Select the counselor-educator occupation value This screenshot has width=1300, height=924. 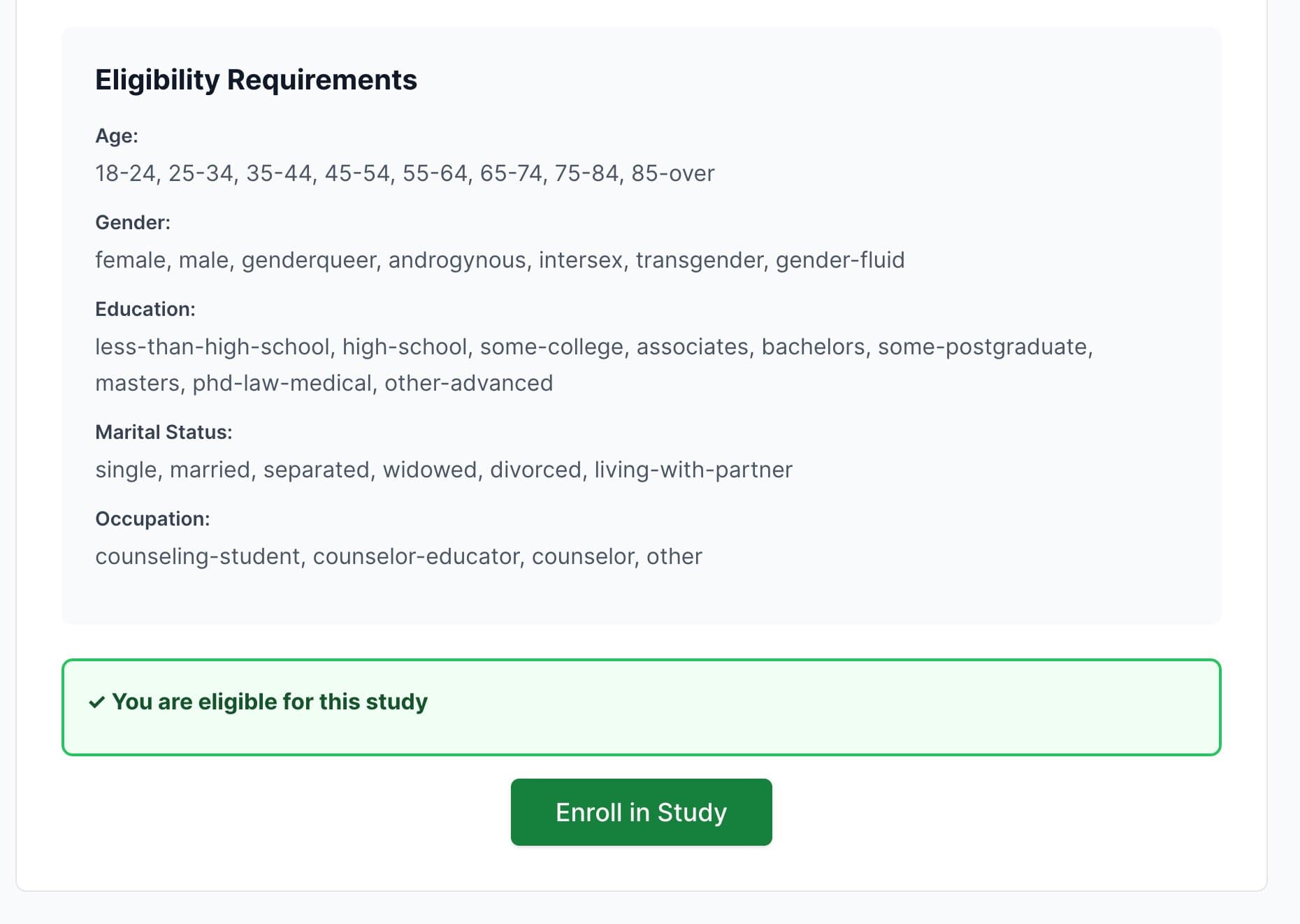(416, 556)
